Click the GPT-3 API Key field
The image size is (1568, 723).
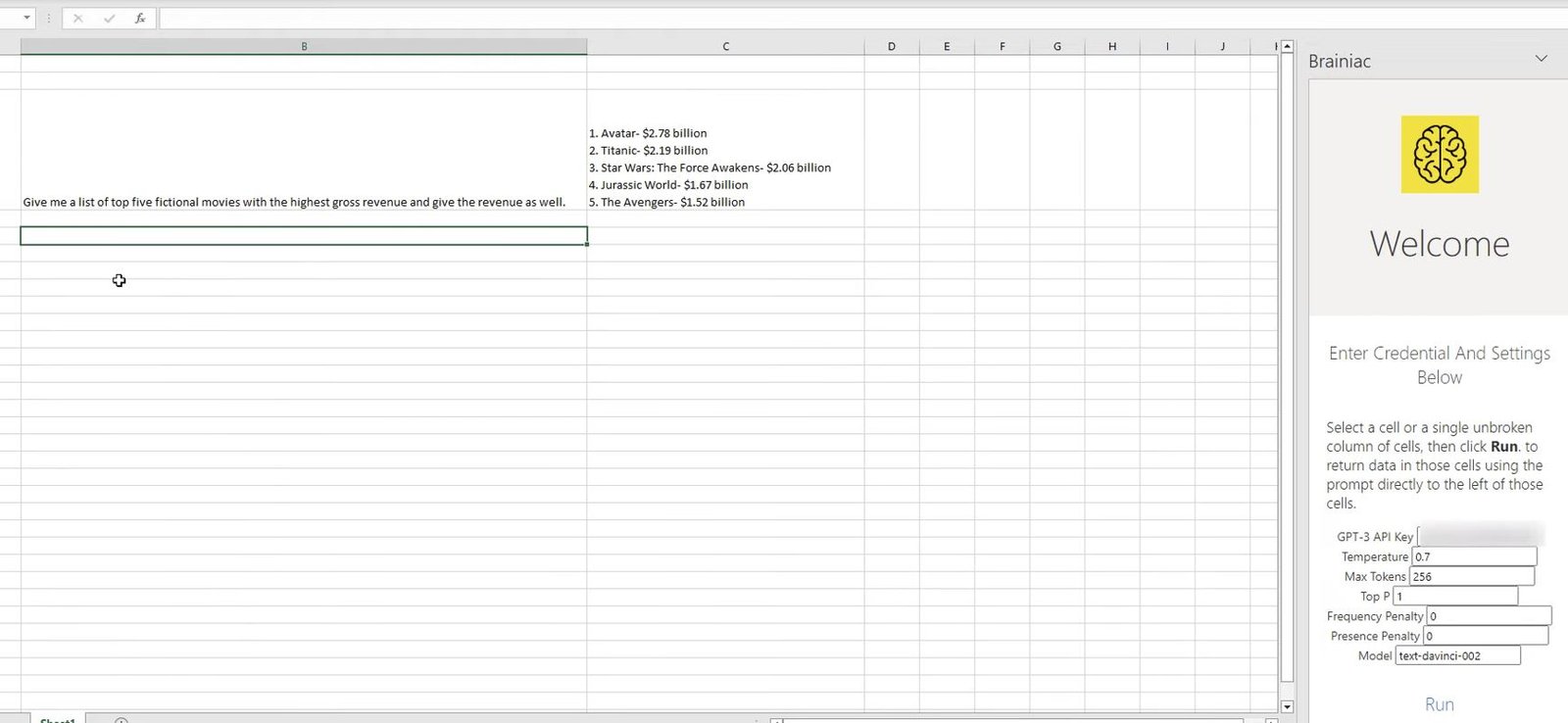[1481, 536]
